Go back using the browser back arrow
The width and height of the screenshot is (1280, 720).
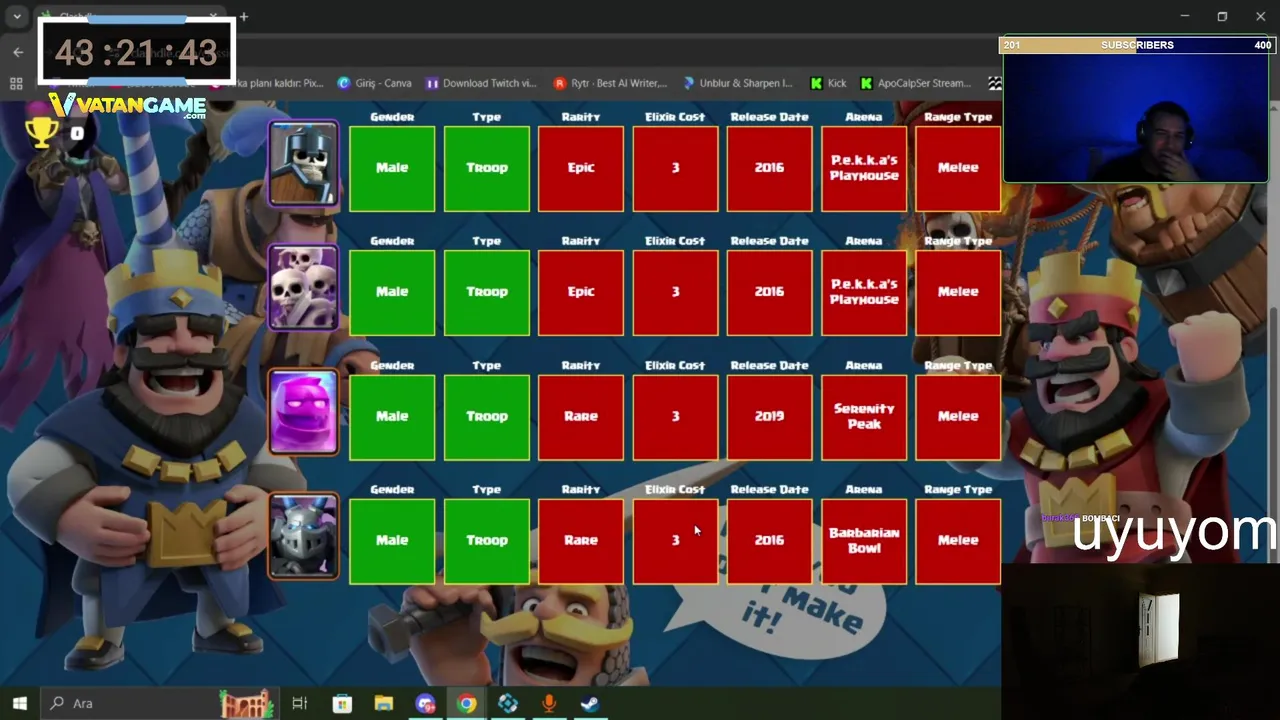tap(18, 52)
